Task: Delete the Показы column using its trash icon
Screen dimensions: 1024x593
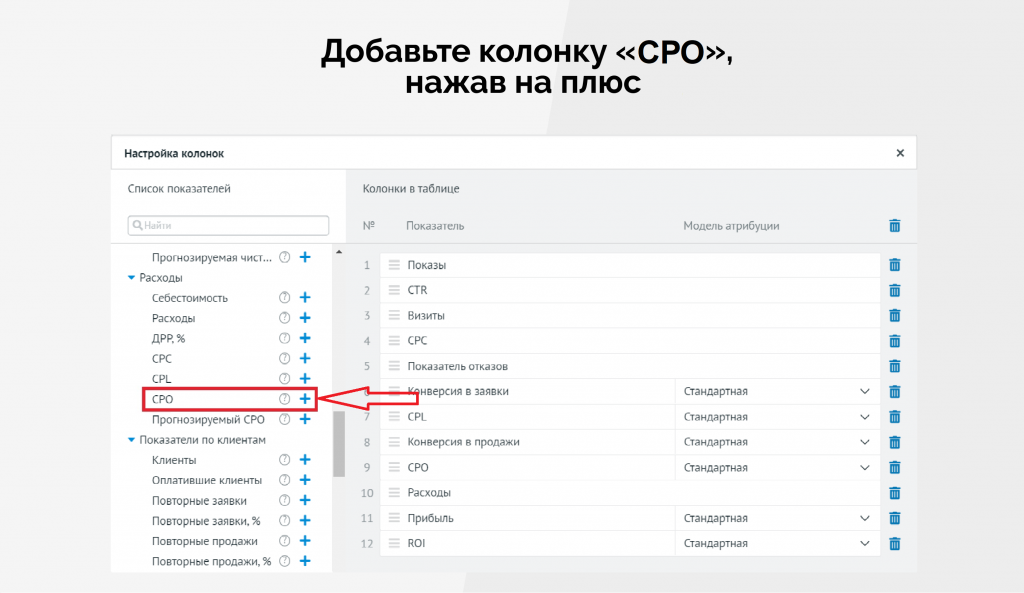Action: (x=895, y=265)
